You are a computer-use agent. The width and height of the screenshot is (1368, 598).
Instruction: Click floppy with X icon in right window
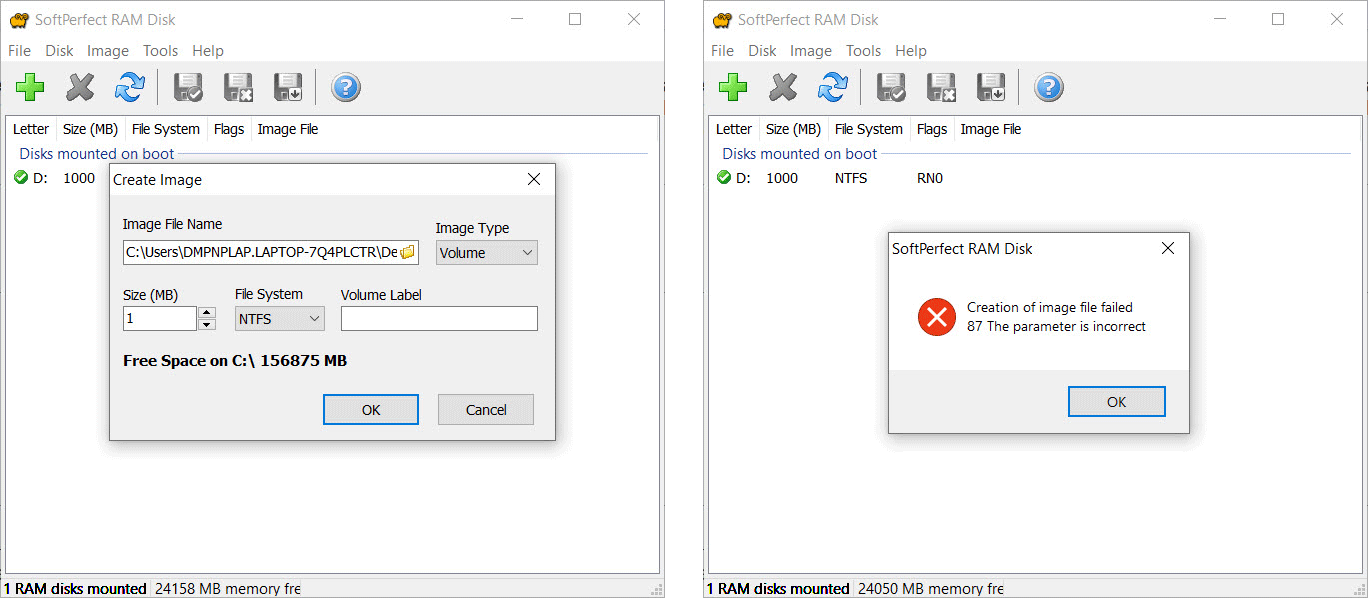(x=941, y=88)
